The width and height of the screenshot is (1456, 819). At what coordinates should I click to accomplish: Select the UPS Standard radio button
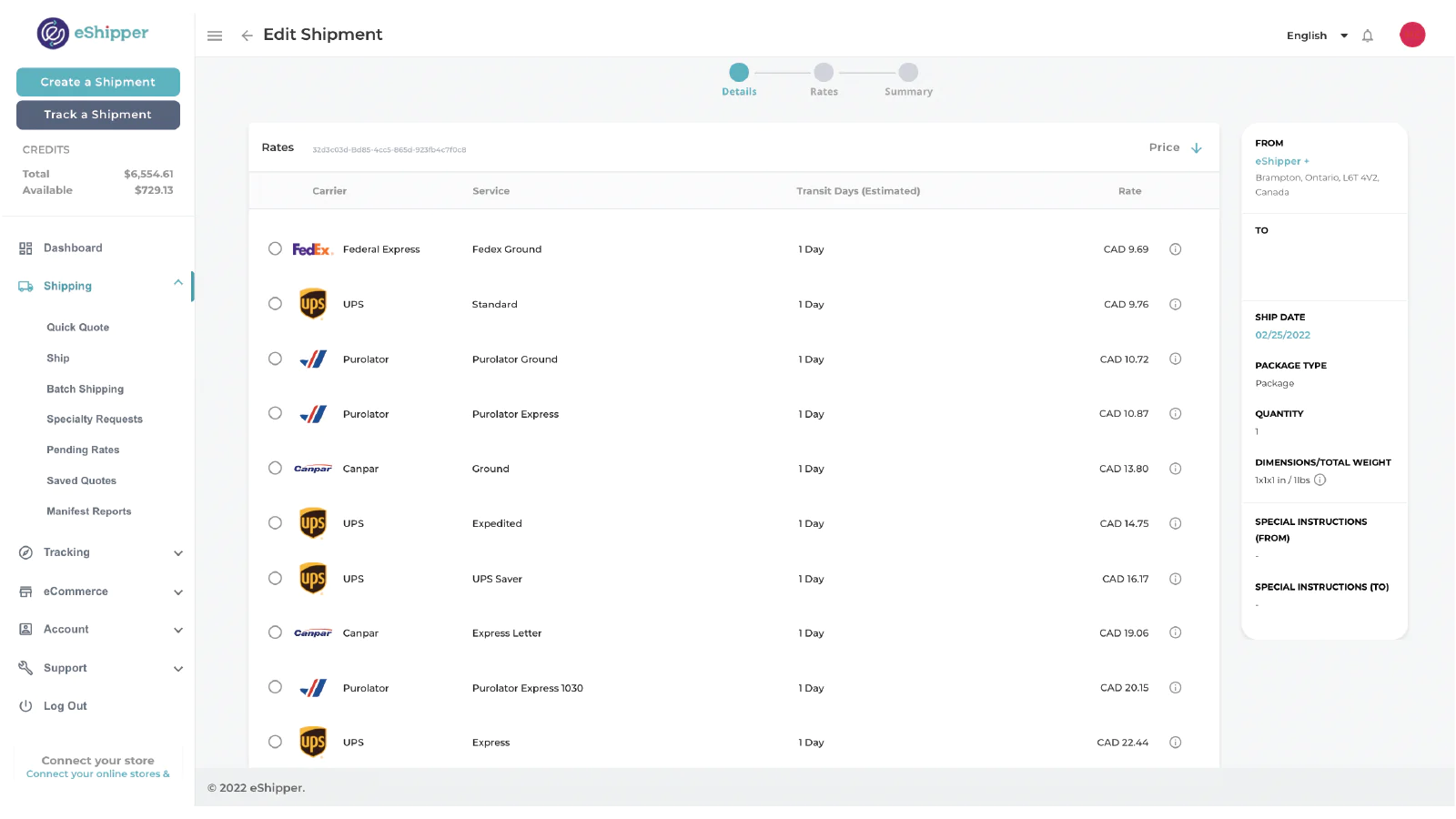tap(275, 303)
